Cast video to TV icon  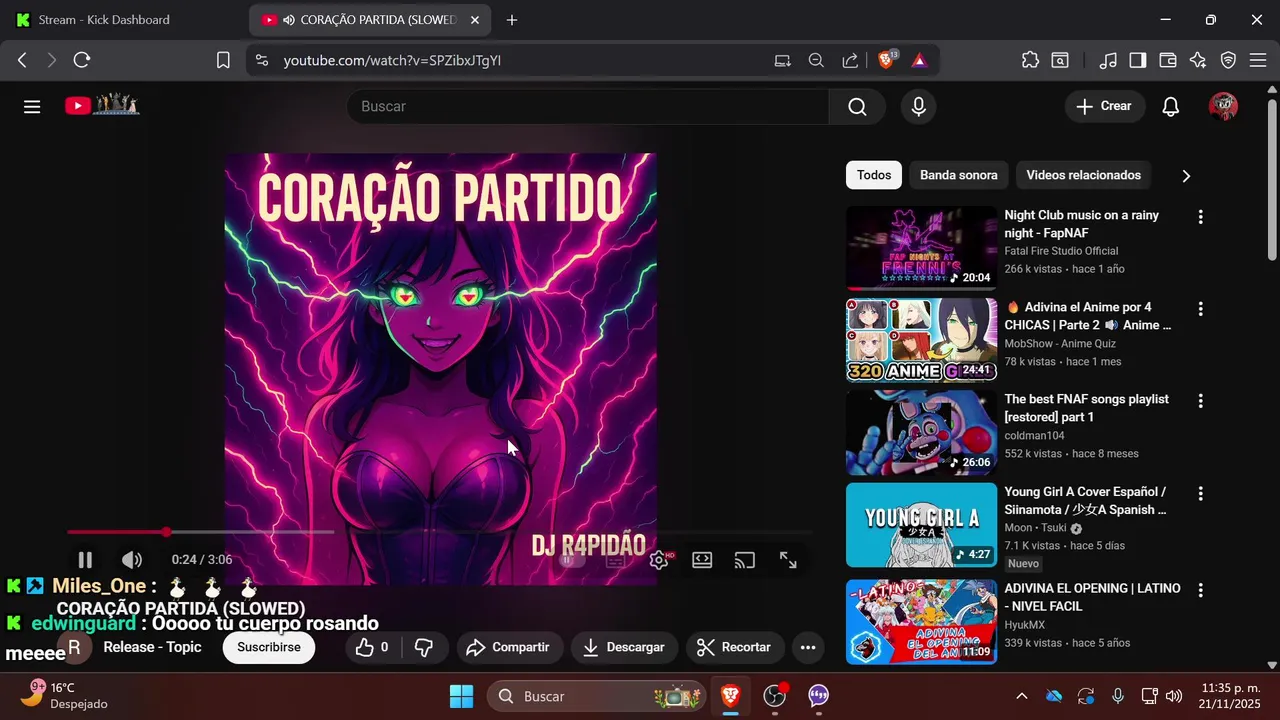click(745, 560)
